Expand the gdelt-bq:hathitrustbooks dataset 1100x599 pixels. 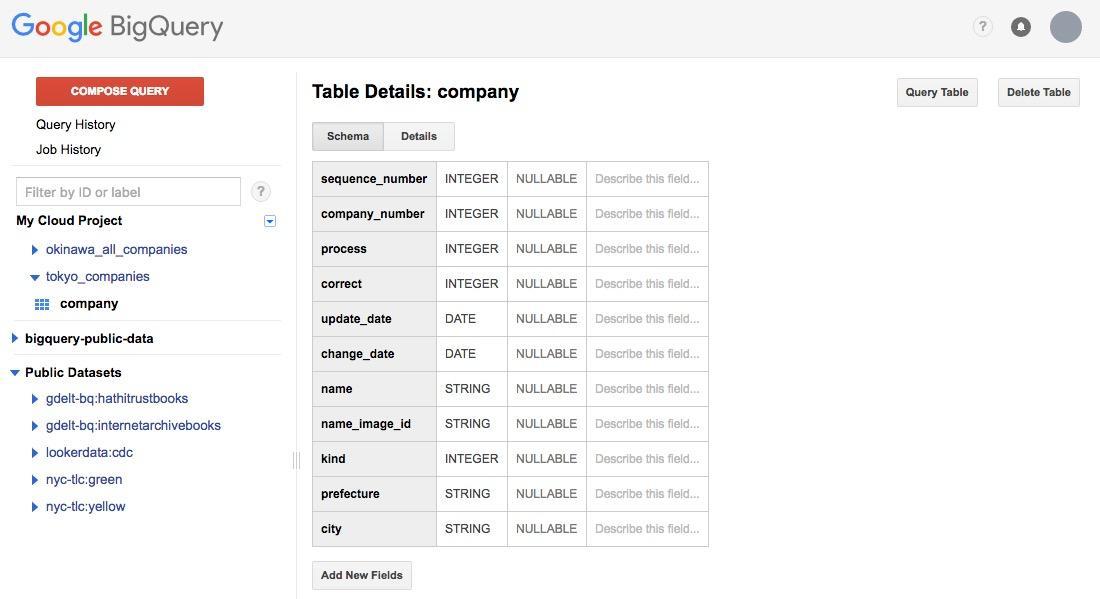[34, 398]
